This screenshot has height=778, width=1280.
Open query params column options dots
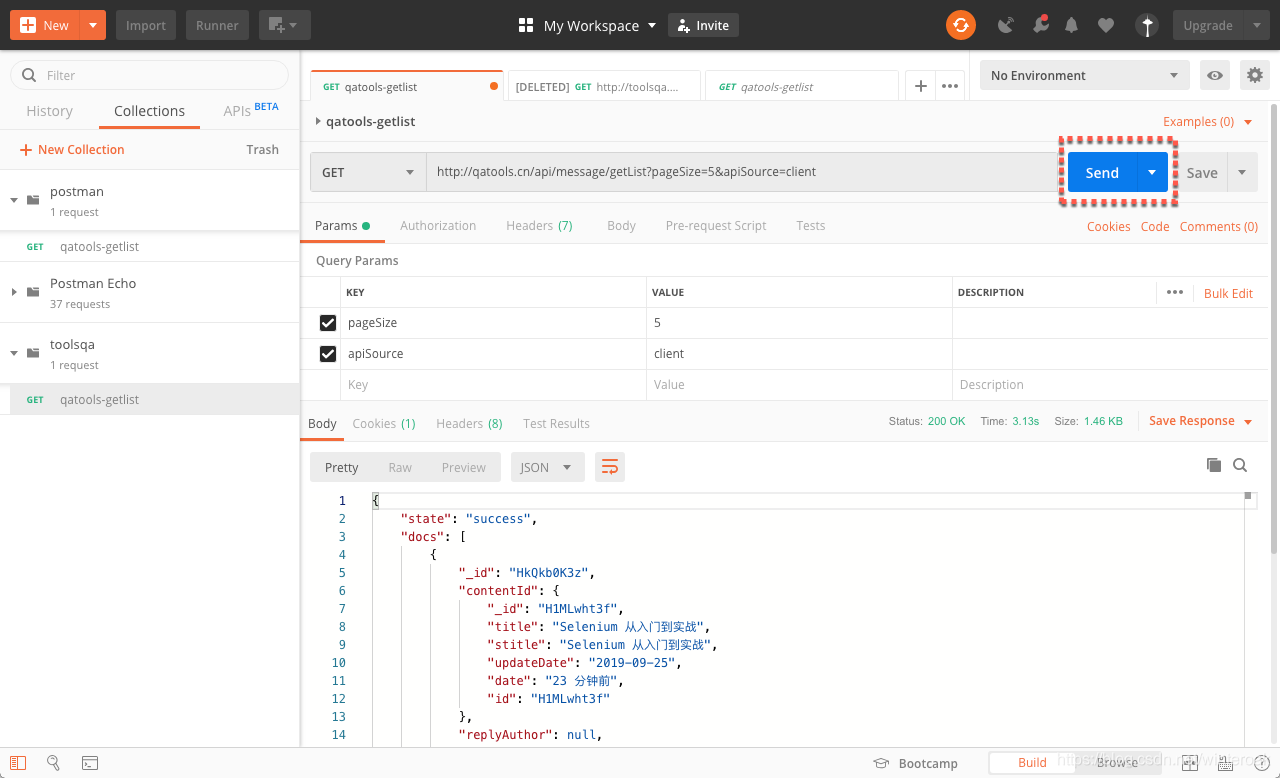click(1175, 292)
